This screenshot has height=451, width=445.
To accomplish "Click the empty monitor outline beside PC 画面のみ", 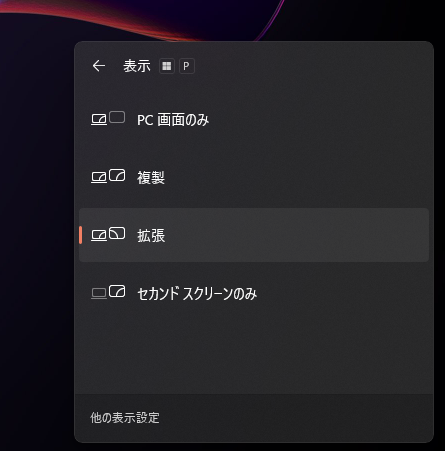I will click(117, 117).
